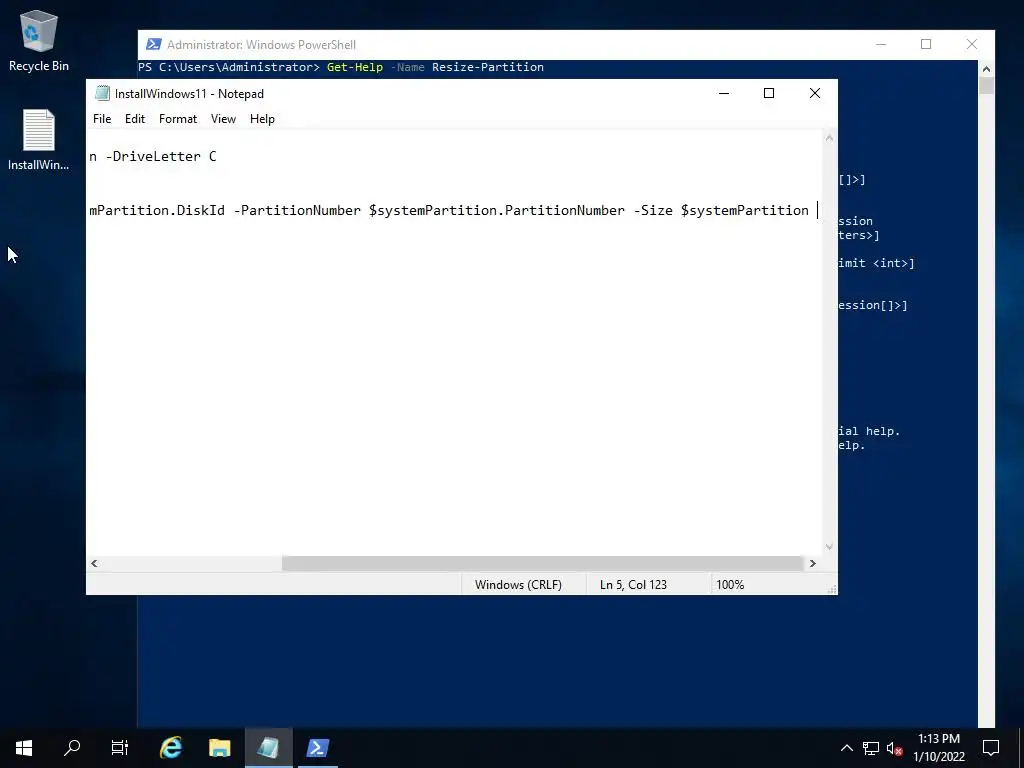Open File Explorer from taskbar

219,748
